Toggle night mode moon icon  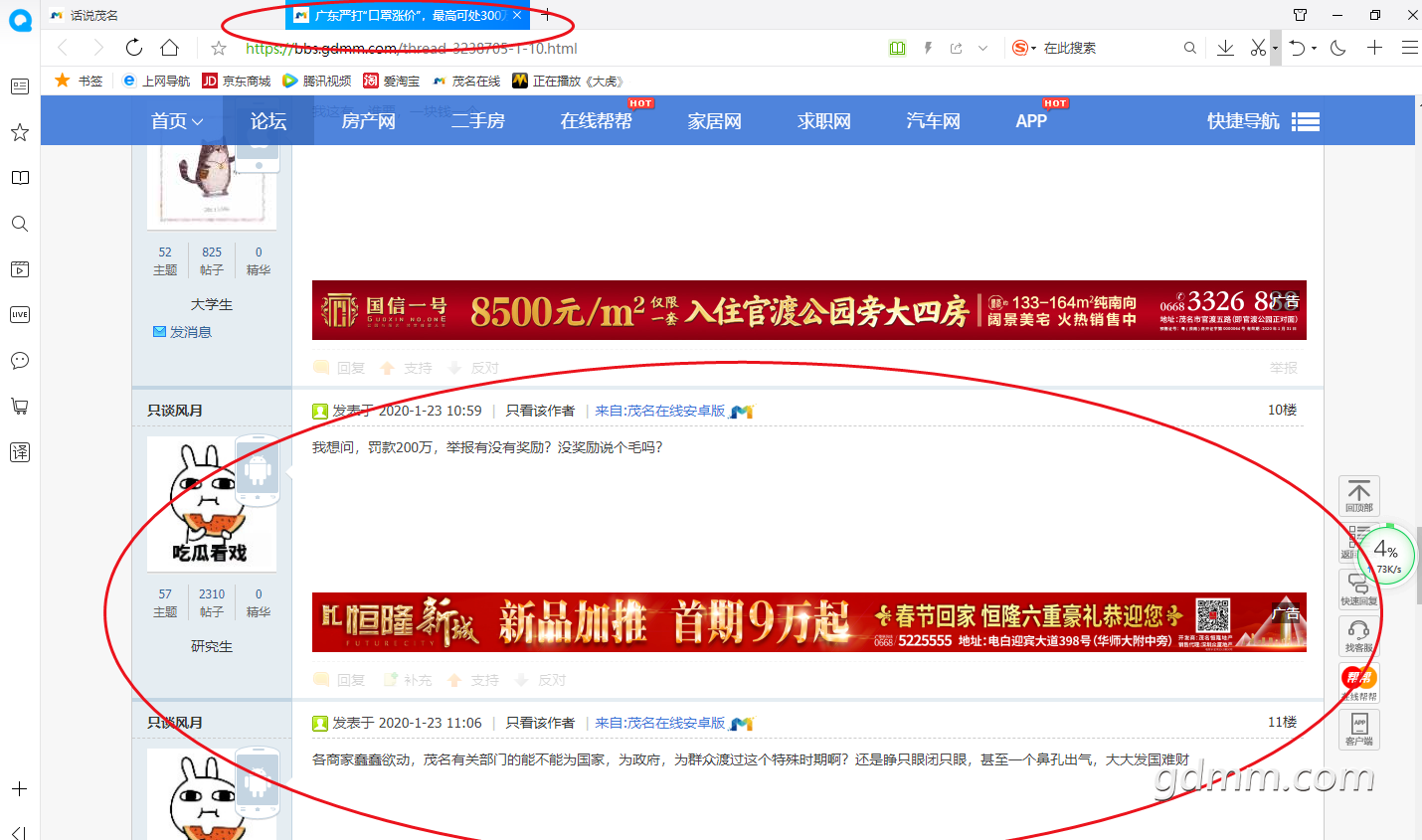pyautogui.click(x=1338, y=48)
